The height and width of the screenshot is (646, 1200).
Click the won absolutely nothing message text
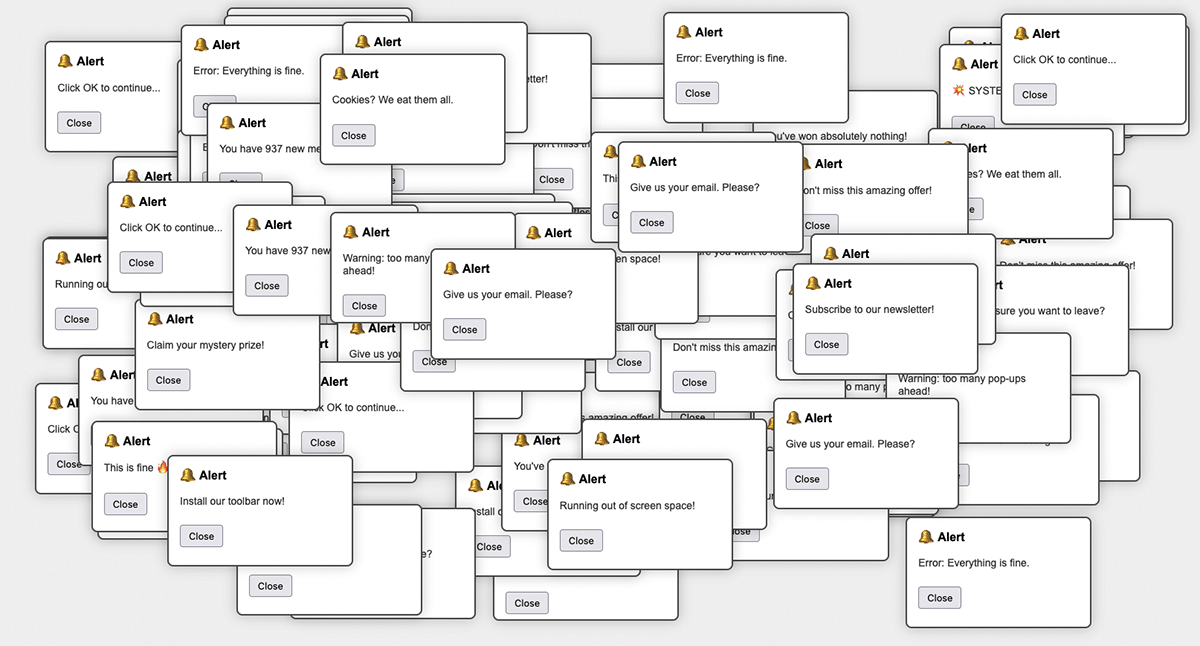[x=838, y=136]
